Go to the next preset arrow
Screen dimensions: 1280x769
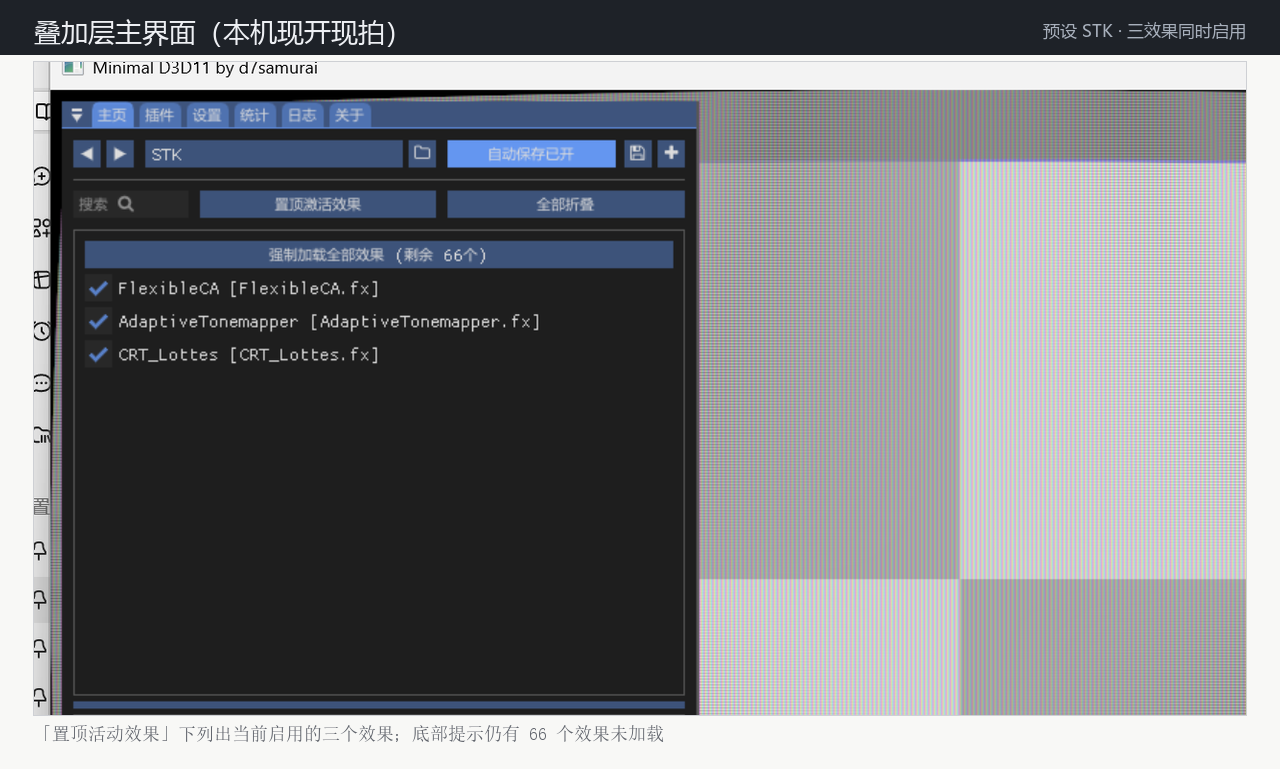pyautogui.click(x=120, y=153)
